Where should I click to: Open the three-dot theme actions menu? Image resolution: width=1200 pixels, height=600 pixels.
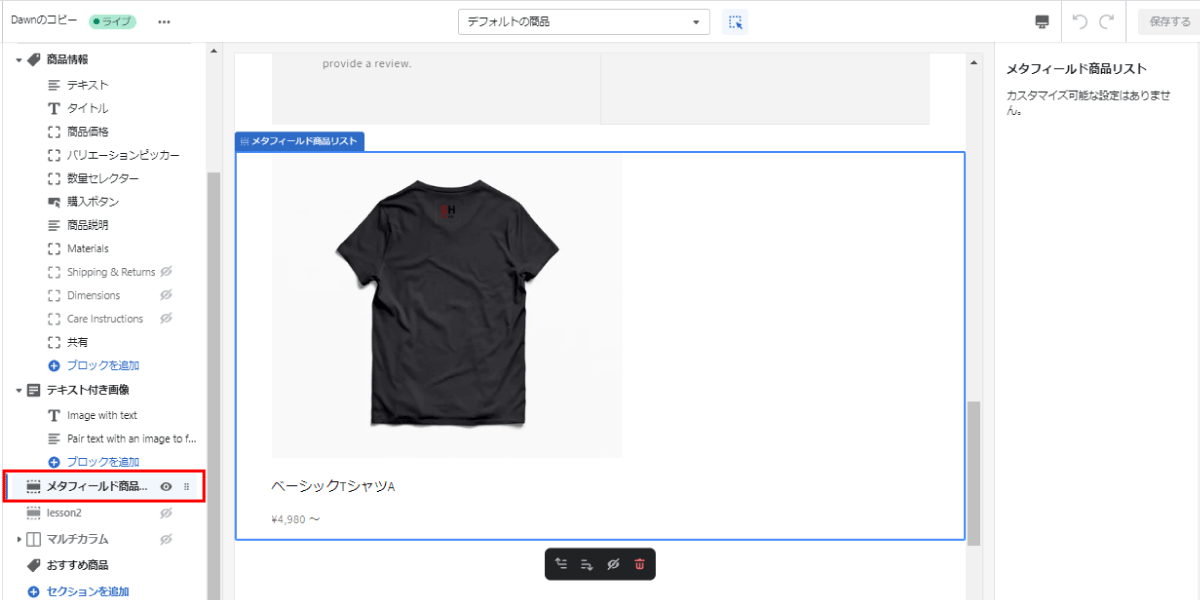164,21
